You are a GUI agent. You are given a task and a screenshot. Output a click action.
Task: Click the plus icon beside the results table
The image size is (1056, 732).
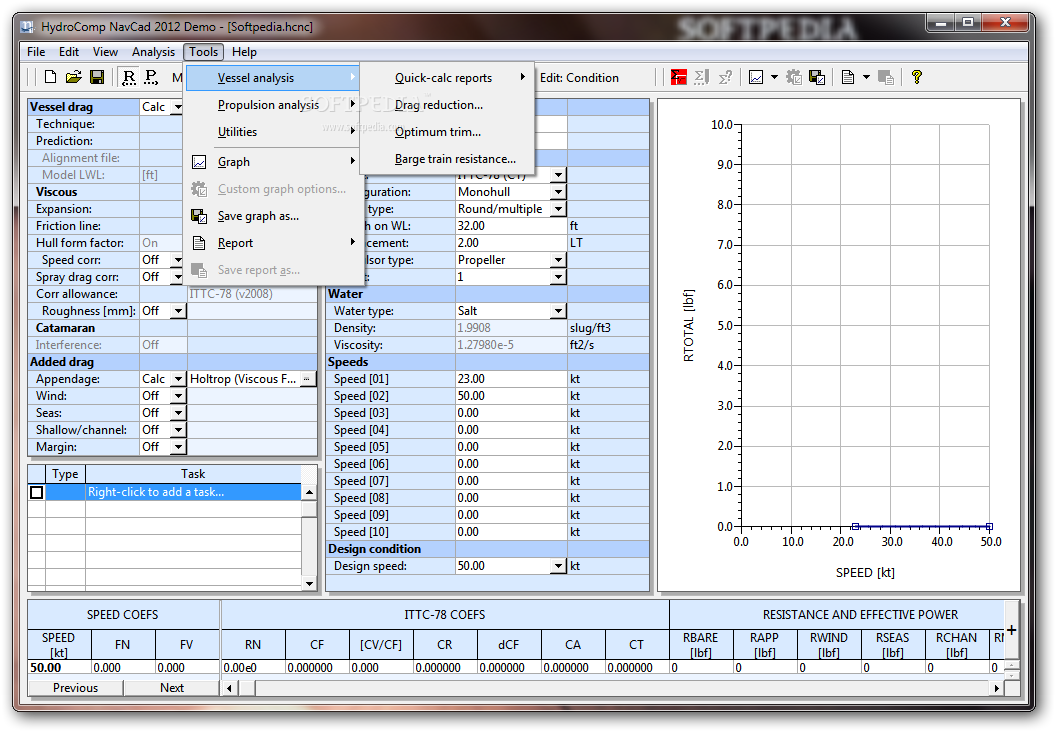[1011, 630]
